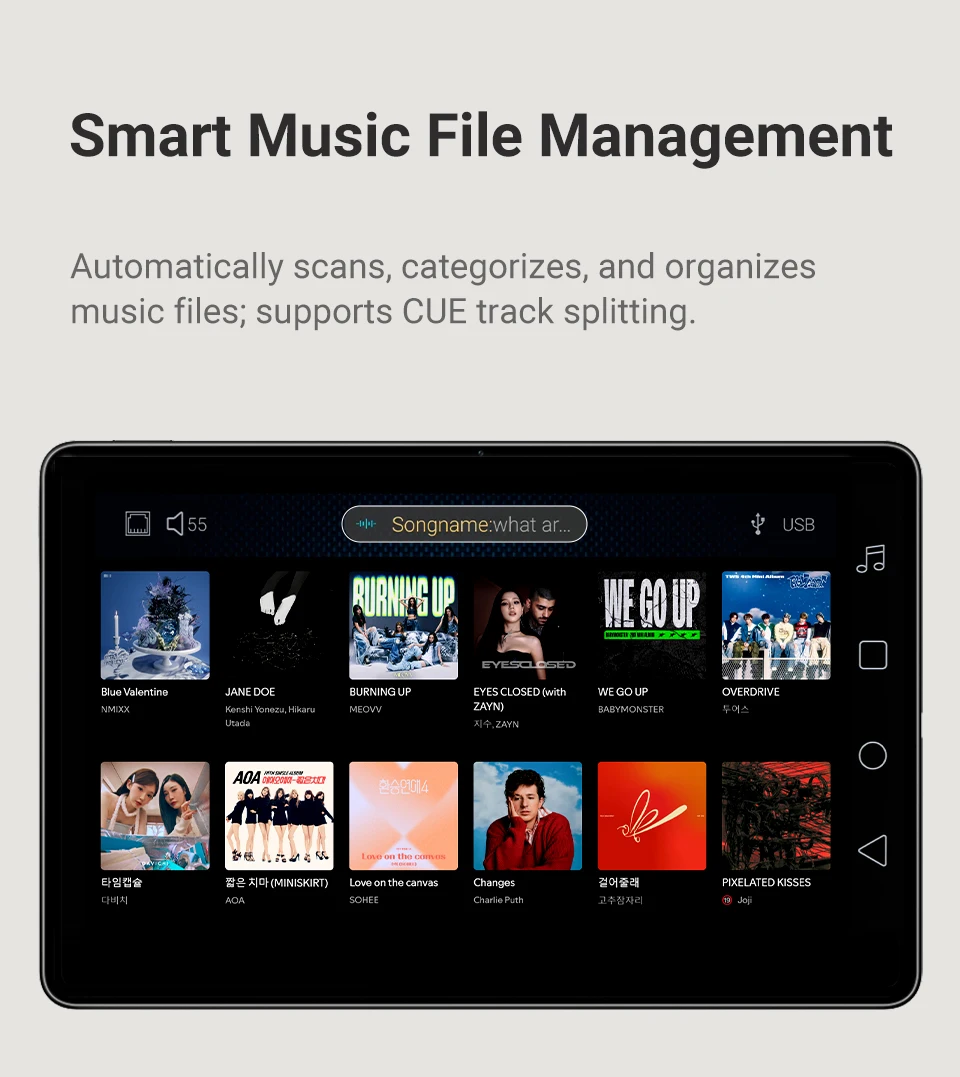Open the EYES CLOSED album cover

tap(527, 625)
